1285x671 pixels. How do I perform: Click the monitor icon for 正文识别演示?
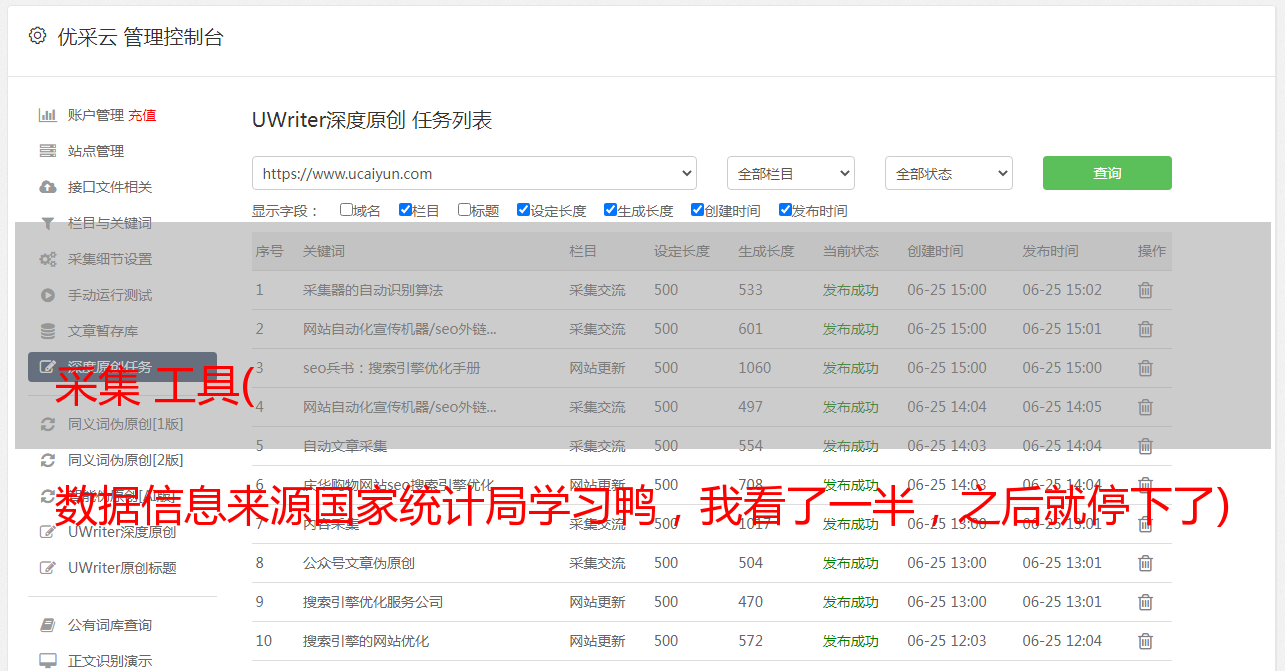(x=47, y=661)
